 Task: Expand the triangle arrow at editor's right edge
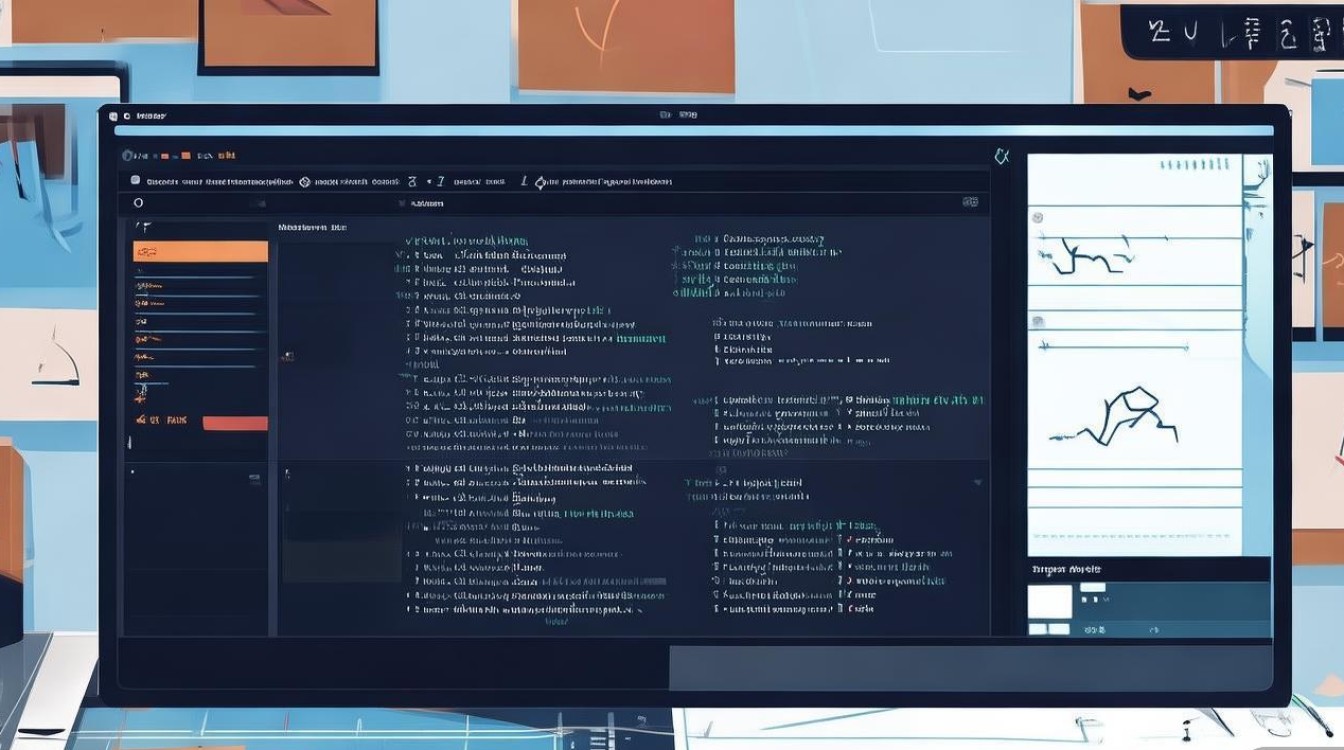coord(978,482)
